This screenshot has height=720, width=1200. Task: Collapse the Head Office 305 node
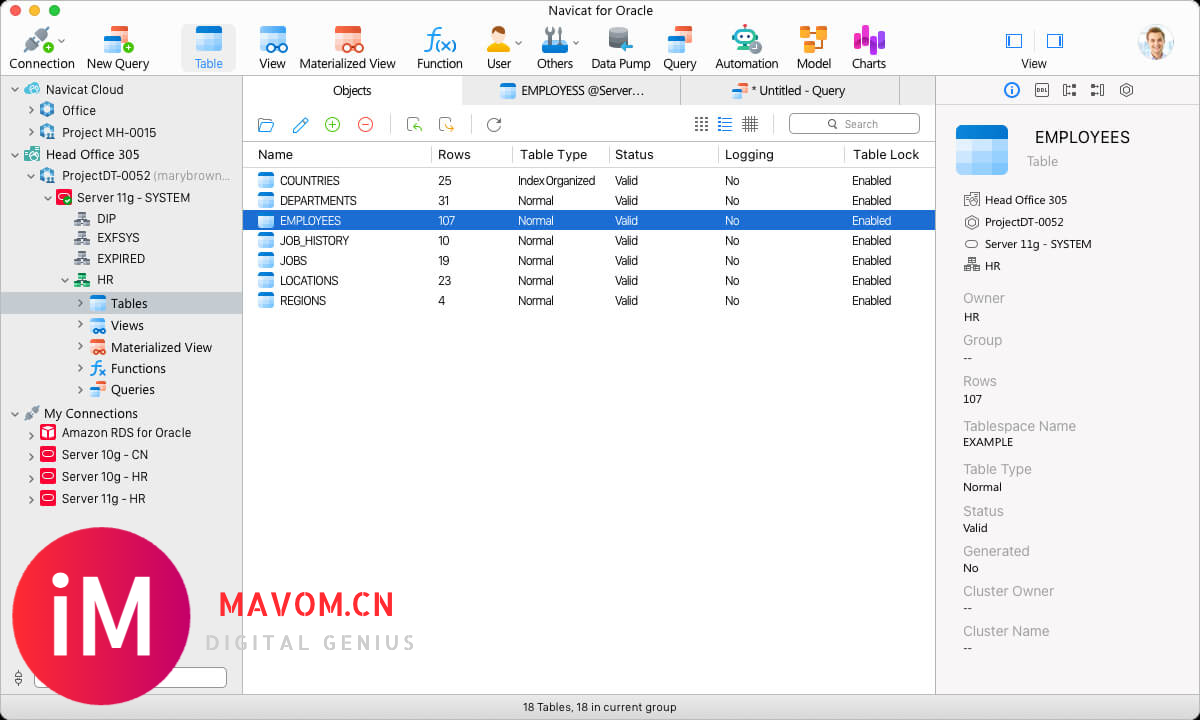coord(15,155)
